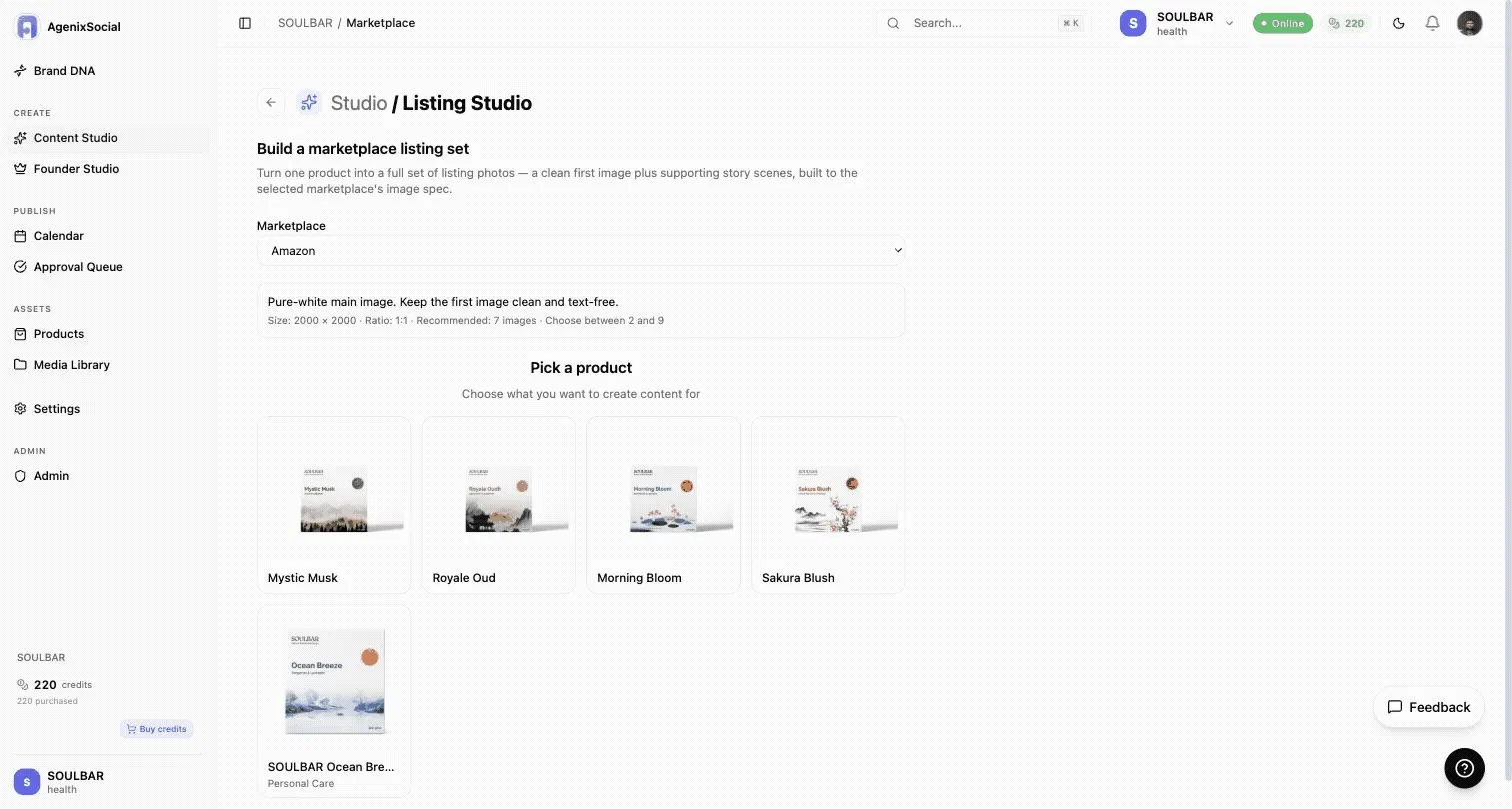1512x809 pixels.
Task: Click the AgenixSocial logo
Action: click(27, 27)
